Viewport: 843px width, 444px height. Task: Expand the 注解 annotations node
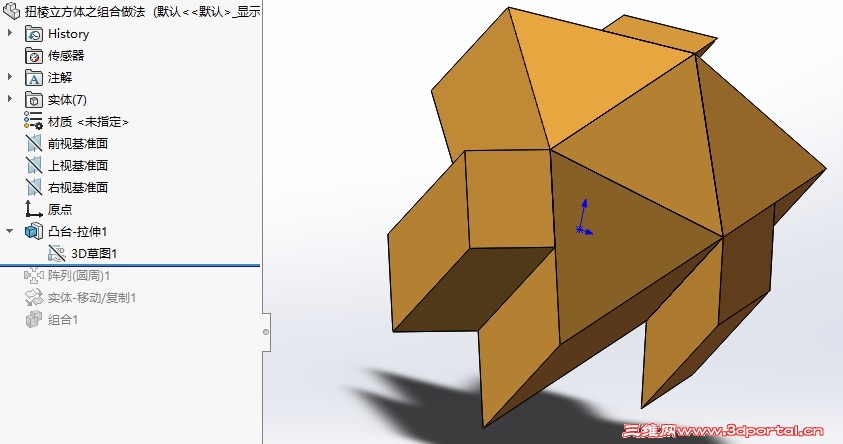10,77
